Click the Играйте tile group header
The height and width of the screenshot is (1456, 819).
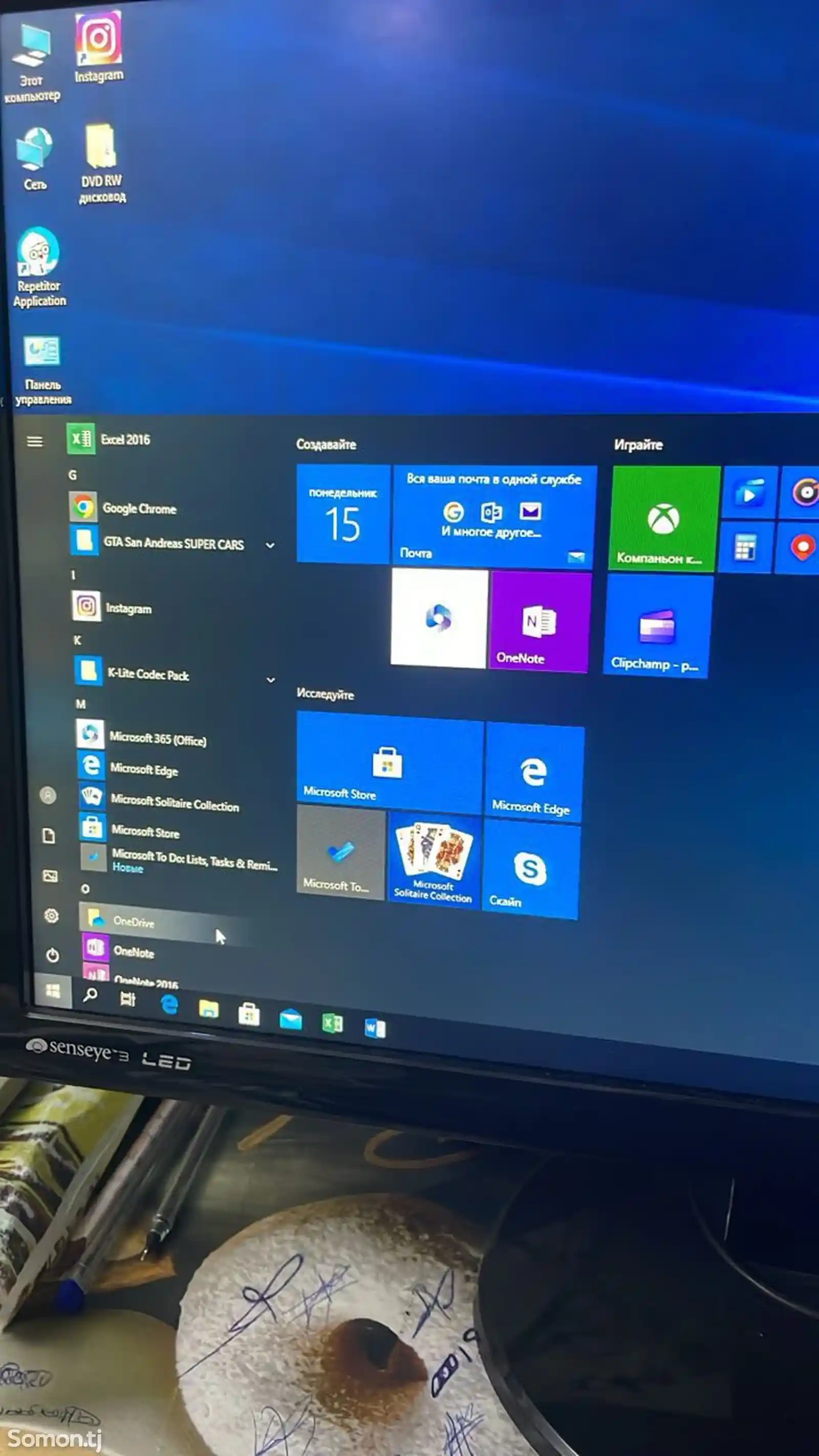(638, 445)
